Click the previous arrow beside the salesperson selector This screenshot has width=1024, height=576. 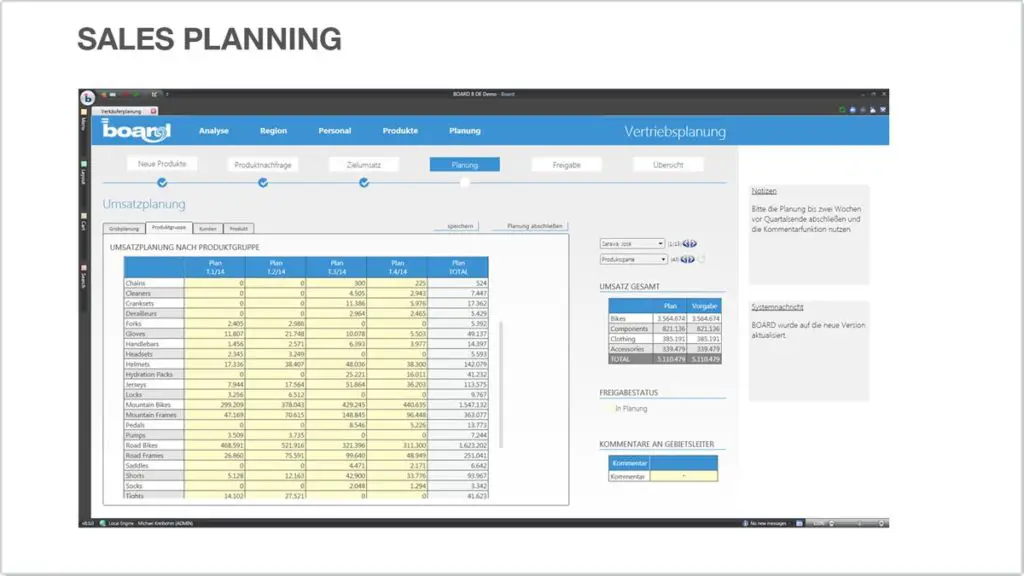coord(686,244)
